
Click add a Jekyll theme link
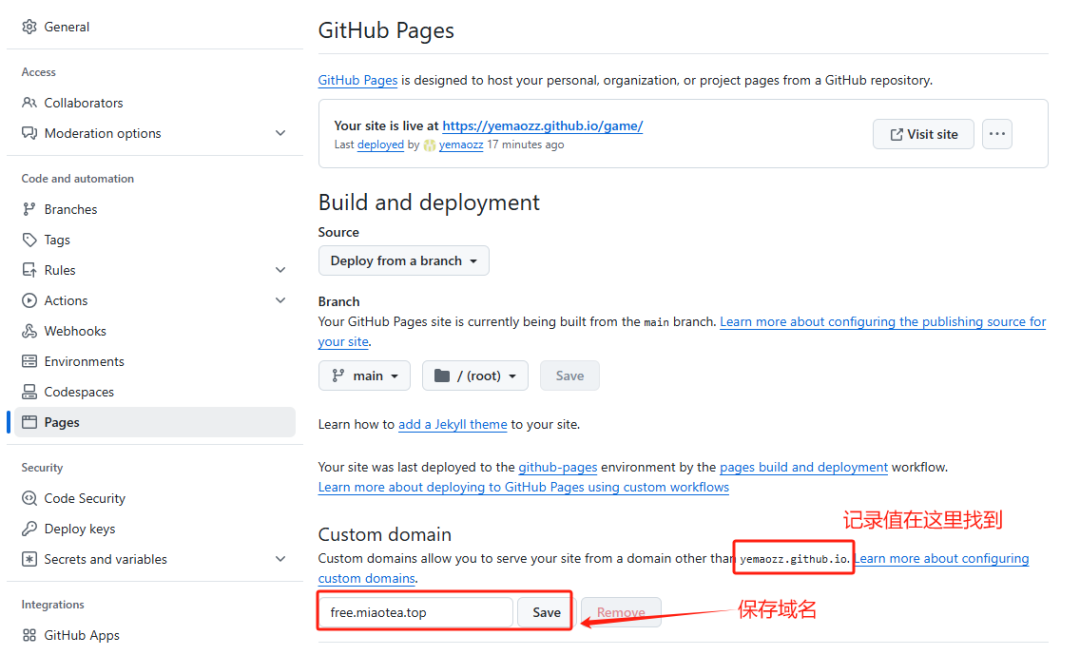pos(453,424)
